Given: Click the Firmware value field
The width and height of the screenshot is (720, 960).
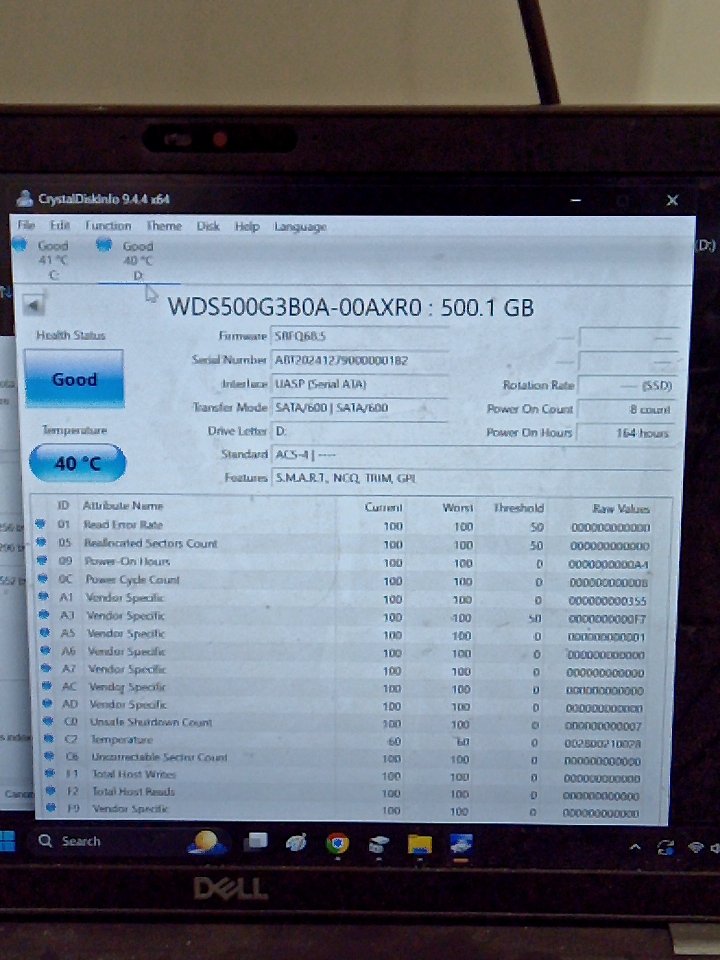Looking at the screenshot, I should 359,336.
